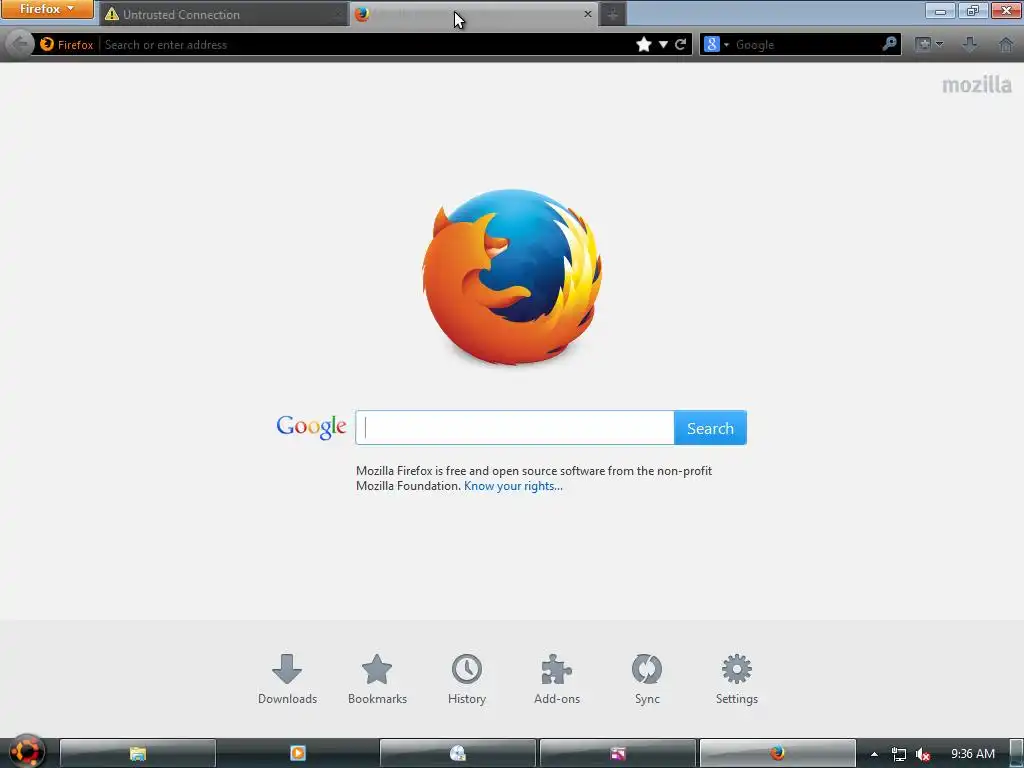Screen dimensions: 1024x768
Task: Open Downloads from the start page
Action: pyautogui.click(x=287, y=679)
